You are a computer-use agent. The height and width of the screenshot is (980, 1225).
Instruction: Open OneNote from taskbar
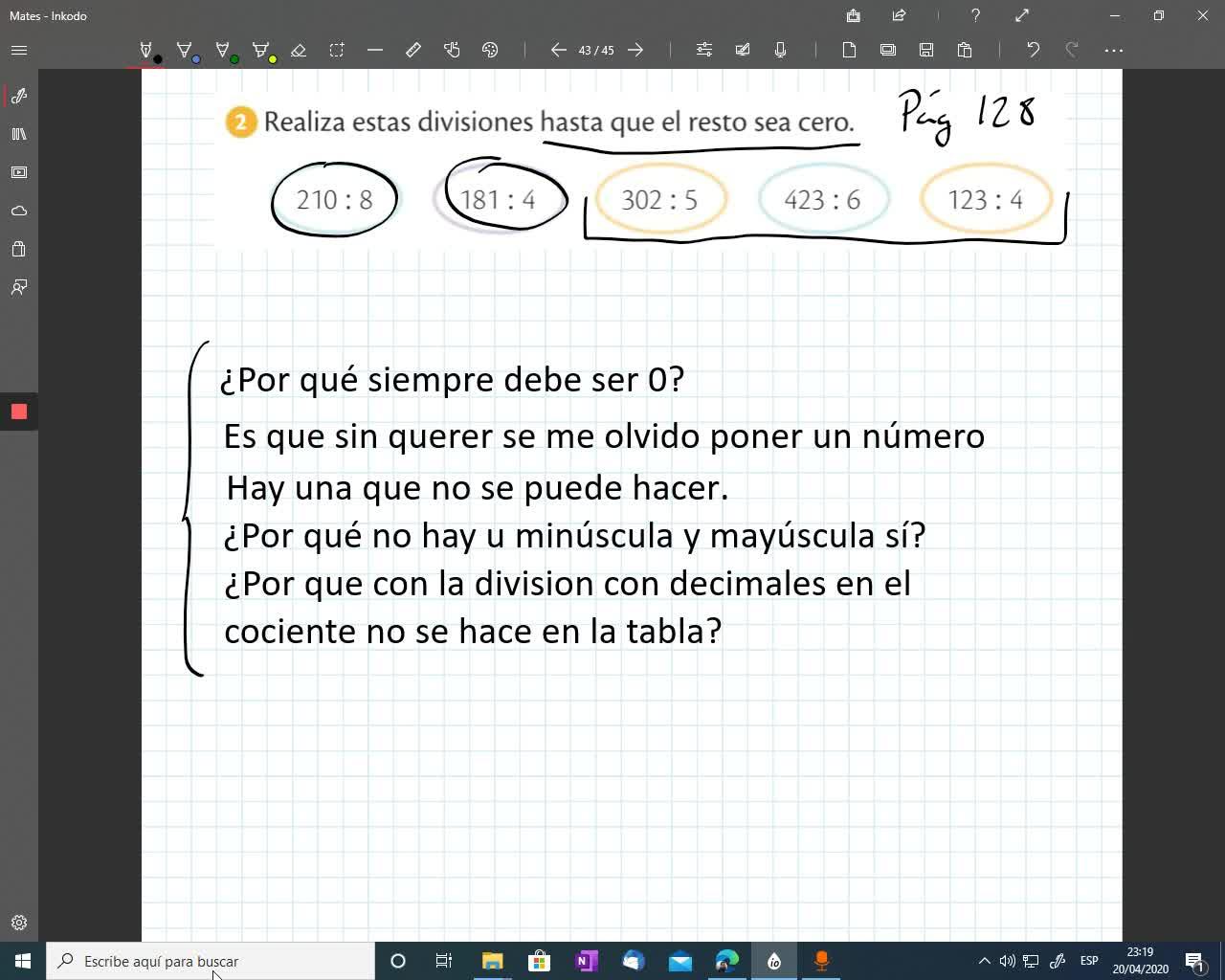[586, 961]
